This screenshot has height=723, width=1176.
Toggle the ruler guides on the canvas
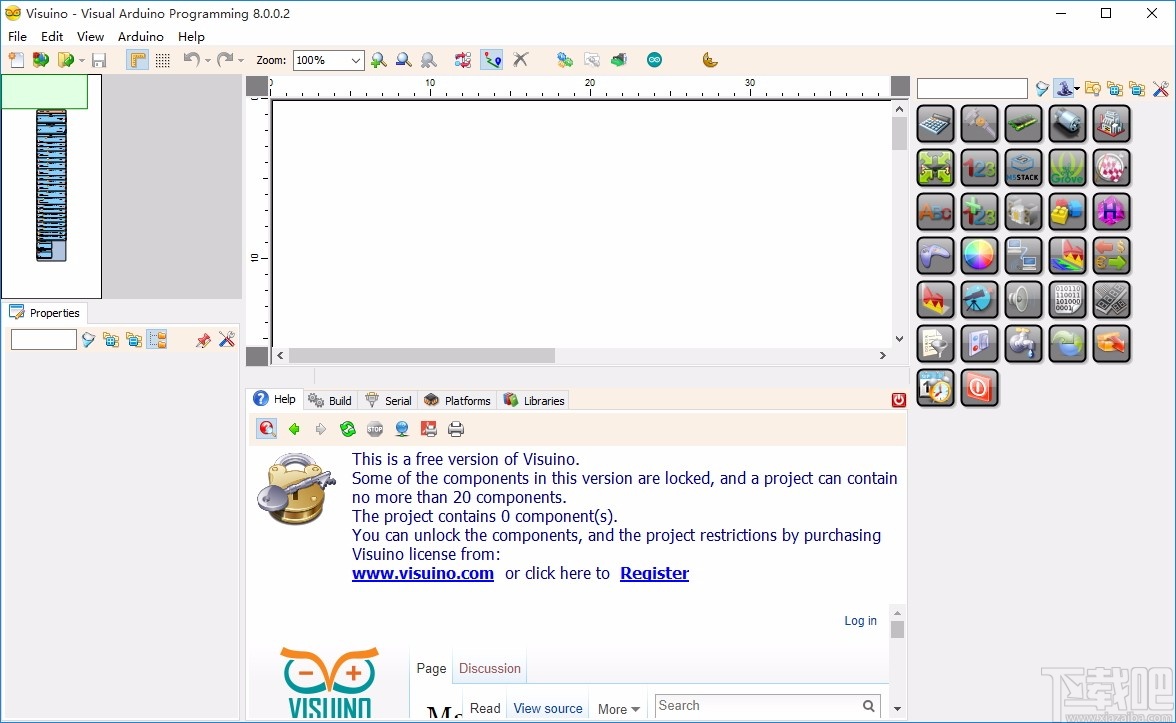[x=136, y=60]
